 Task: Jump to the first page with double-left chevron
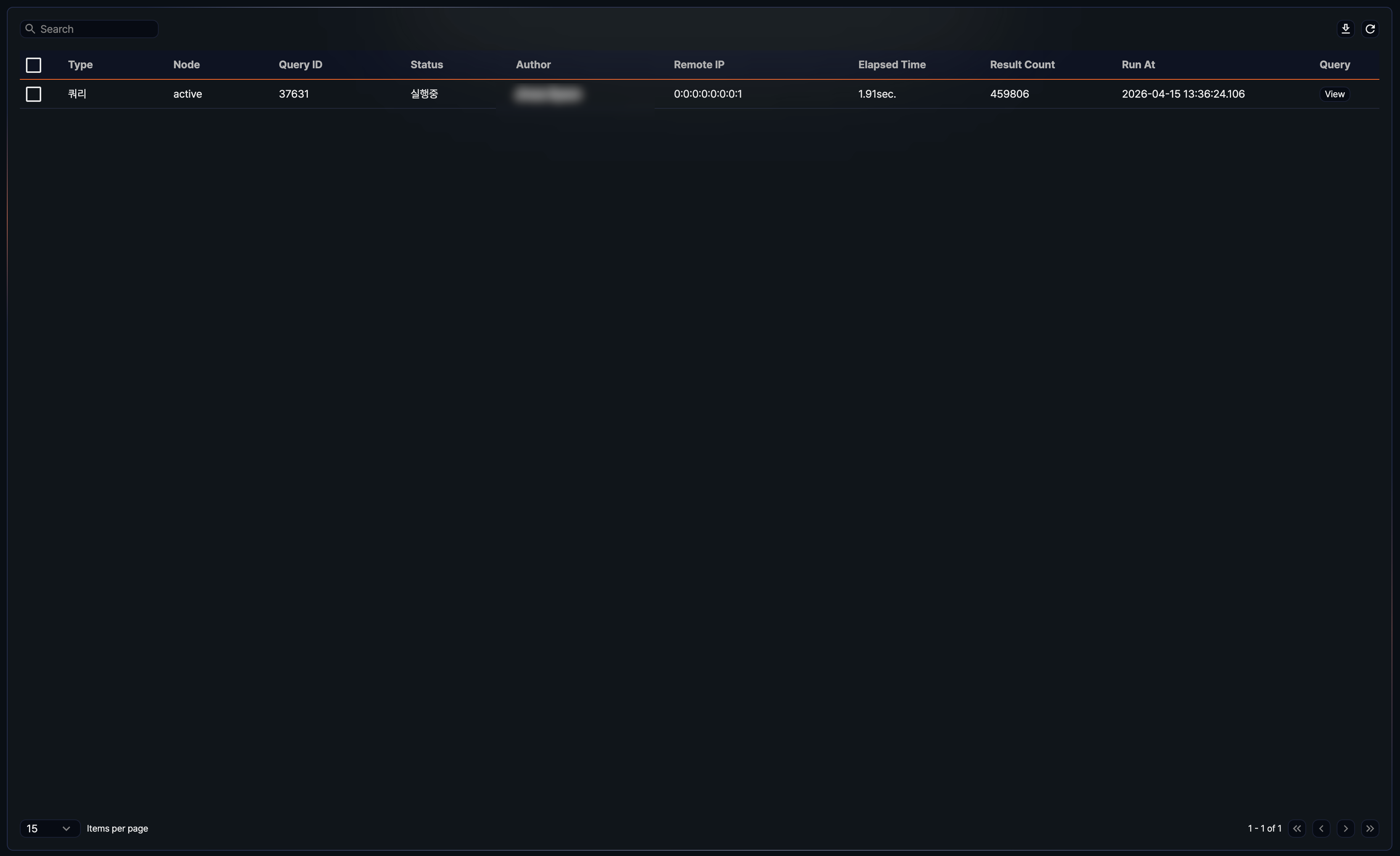[1298, 828]
